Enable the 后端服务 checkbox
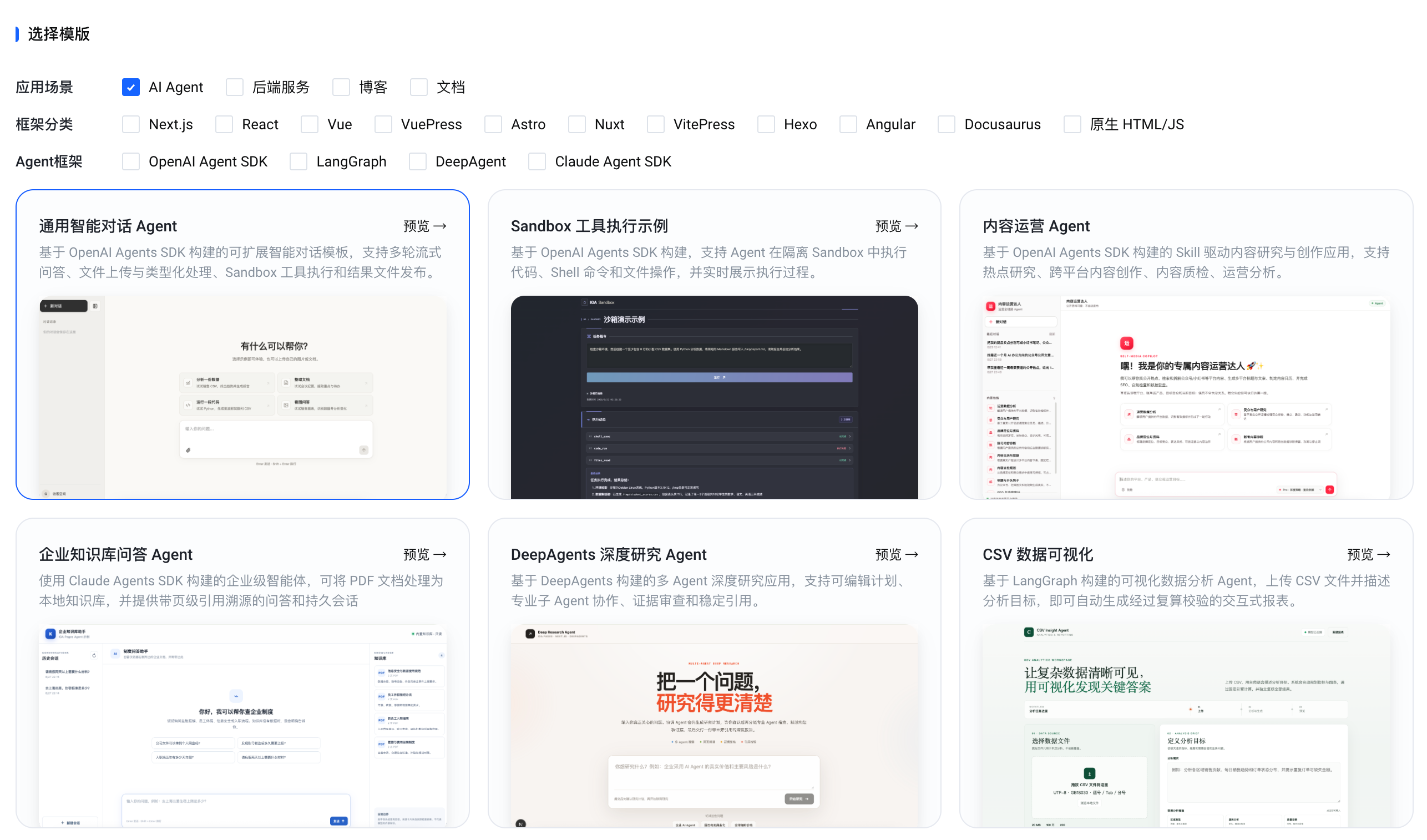Screen dimensions: 1427x840 pos(235,87)
